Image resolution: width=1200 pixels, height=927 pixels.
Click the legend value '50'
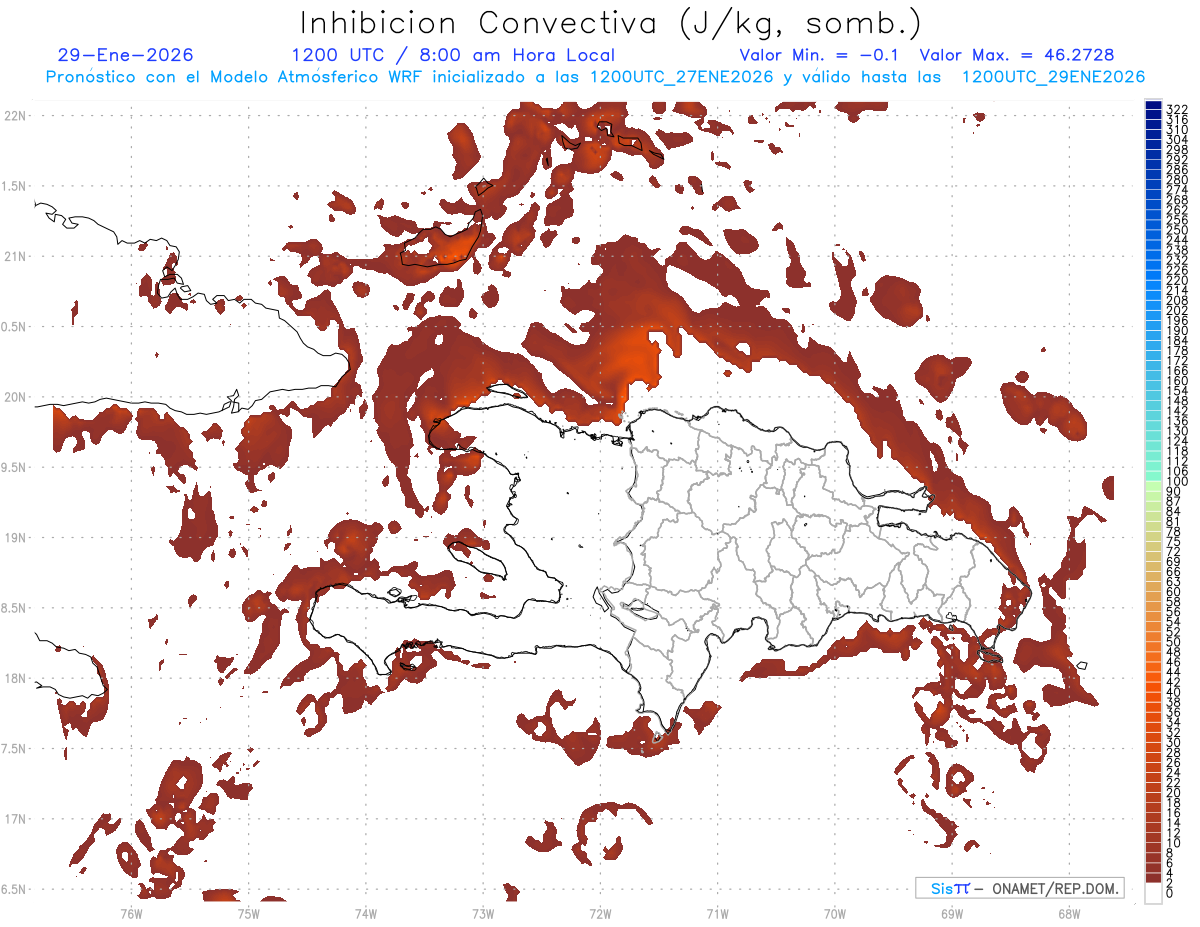click(1174, 642)
